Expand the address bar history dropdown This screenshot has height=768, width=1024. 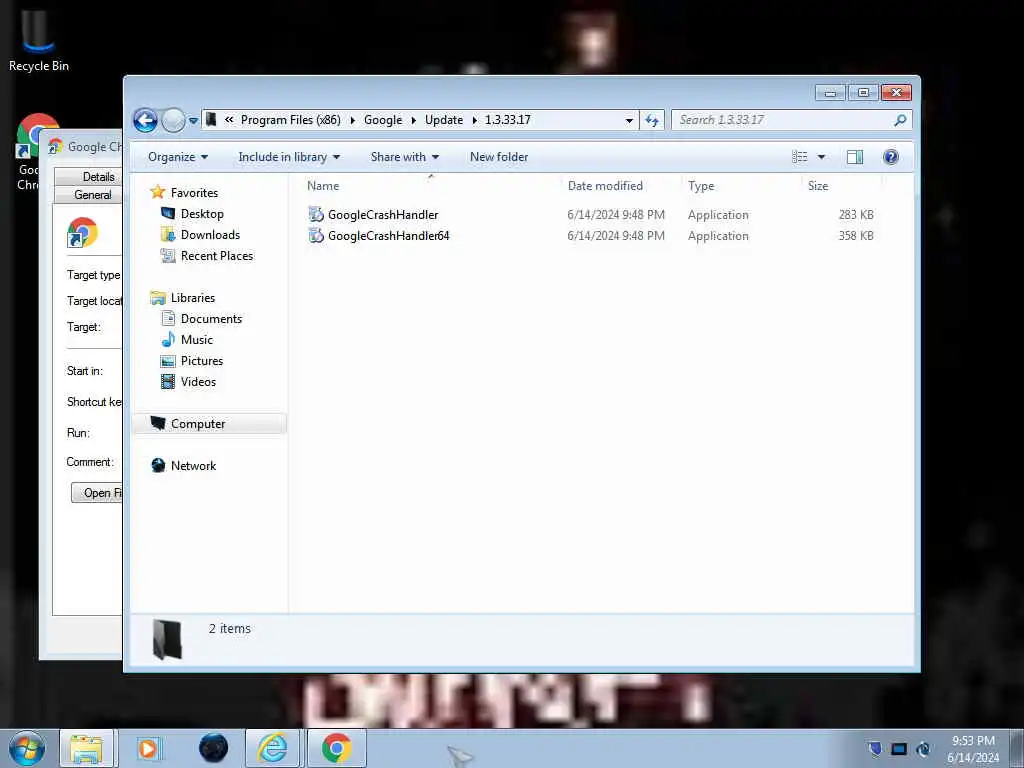(x=629, y=120)
